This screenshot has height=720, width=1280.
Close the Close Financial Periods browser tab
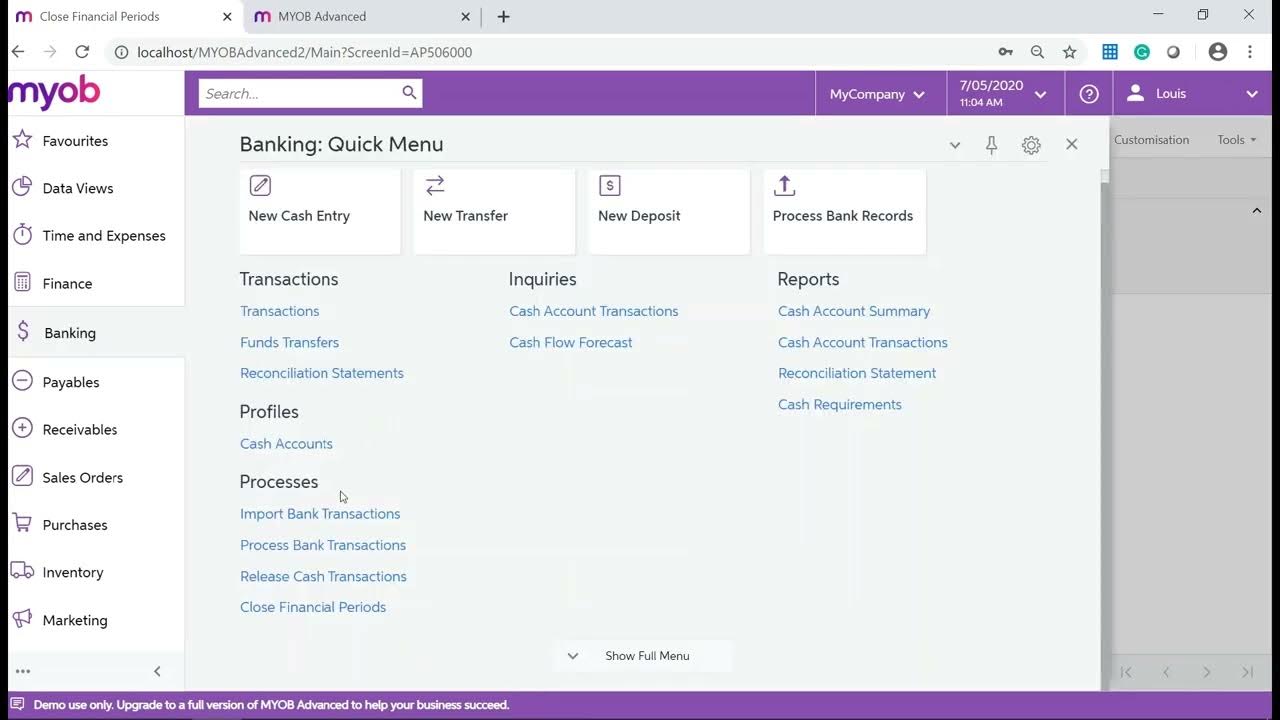tap(227, 16)
